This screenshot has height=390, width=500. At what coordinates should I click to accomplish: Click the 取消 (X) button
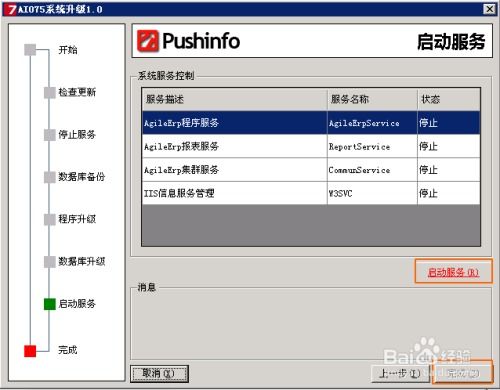159,374
